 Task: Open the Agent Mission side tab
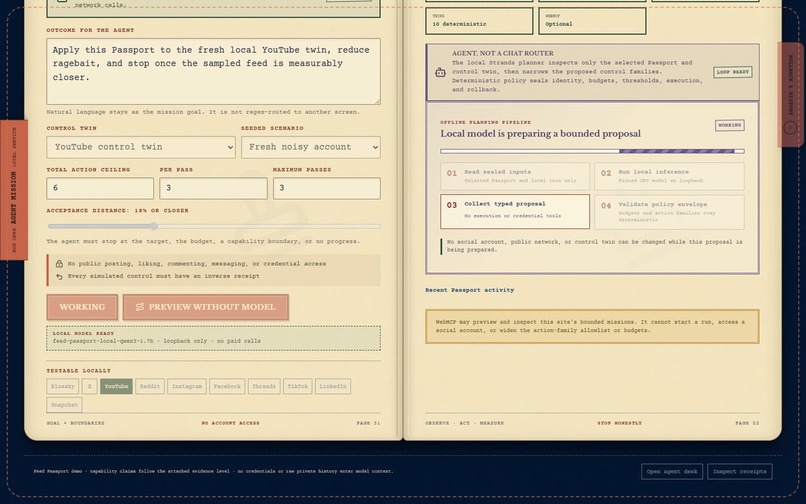[x=14, y=190]
